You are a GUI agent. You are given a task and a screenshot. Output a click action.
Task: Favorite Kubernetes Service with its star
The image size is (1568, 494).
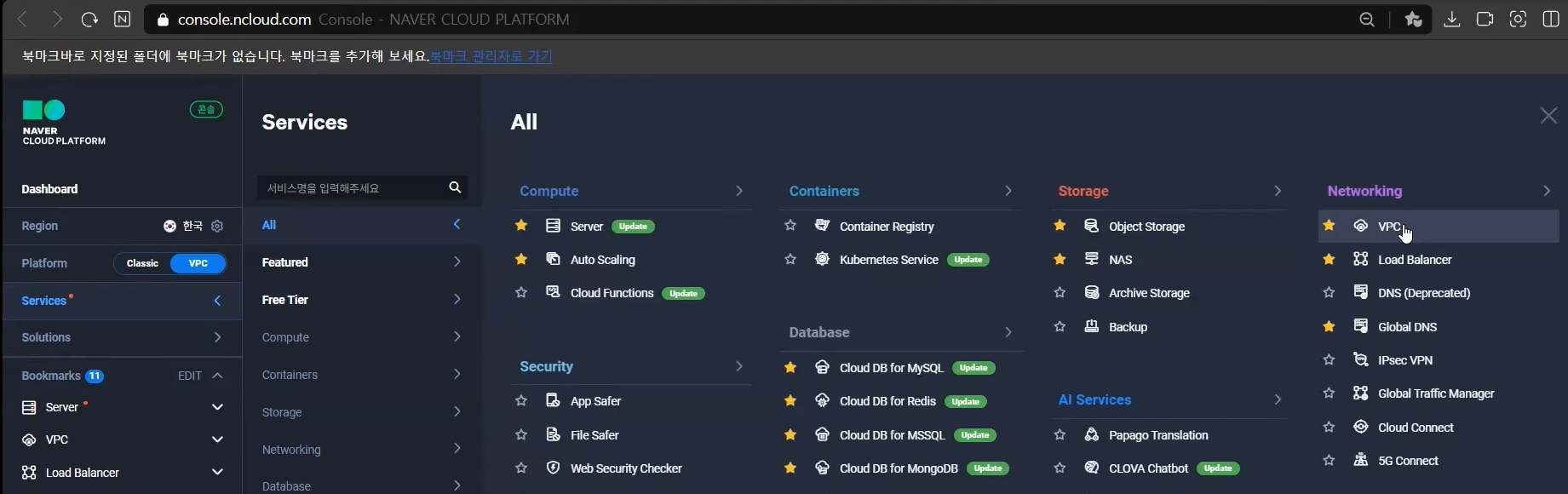[x=790, y=259]
